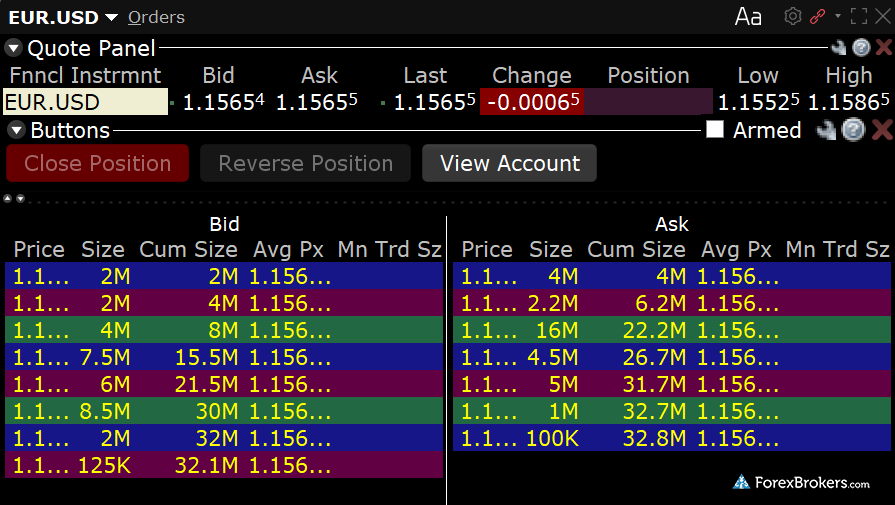Remove the Quote Panel with red X
This screenshot has width=895, height=505.
pos(883,47)
